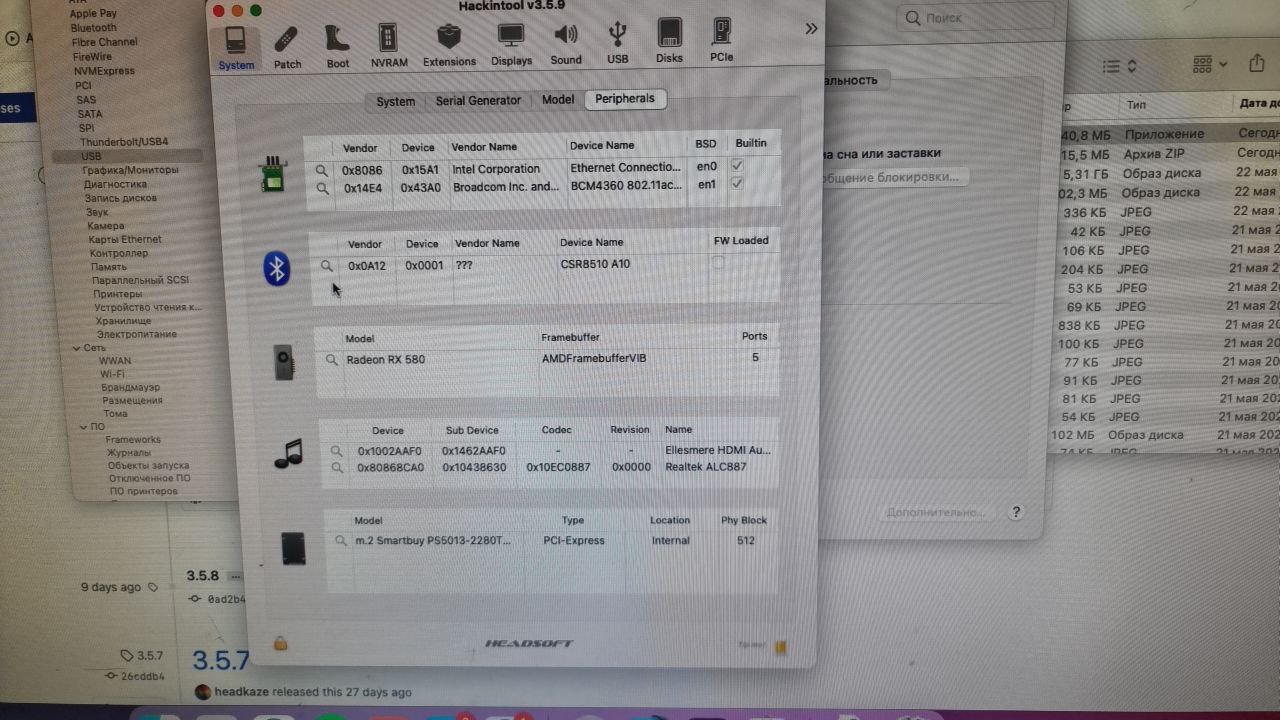Click magnifier icon for Ellesmere HDMI audio row
Viewport: 1280px width, 720px height.
point(338,451)
